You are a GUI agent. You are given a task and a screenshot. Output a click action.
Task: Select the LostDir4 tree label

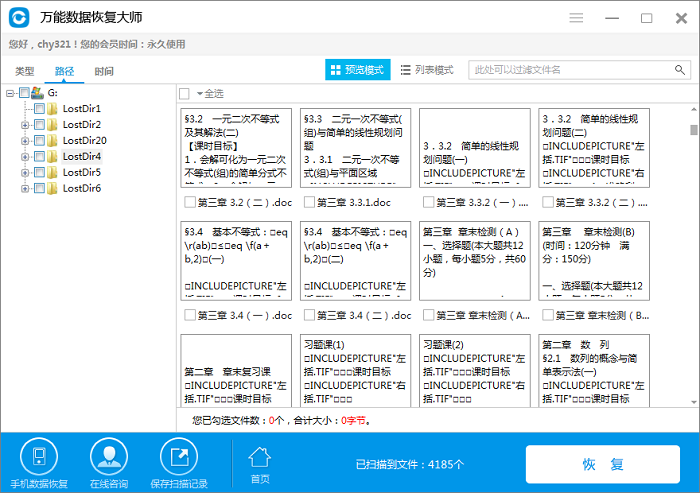click(82, 156)
